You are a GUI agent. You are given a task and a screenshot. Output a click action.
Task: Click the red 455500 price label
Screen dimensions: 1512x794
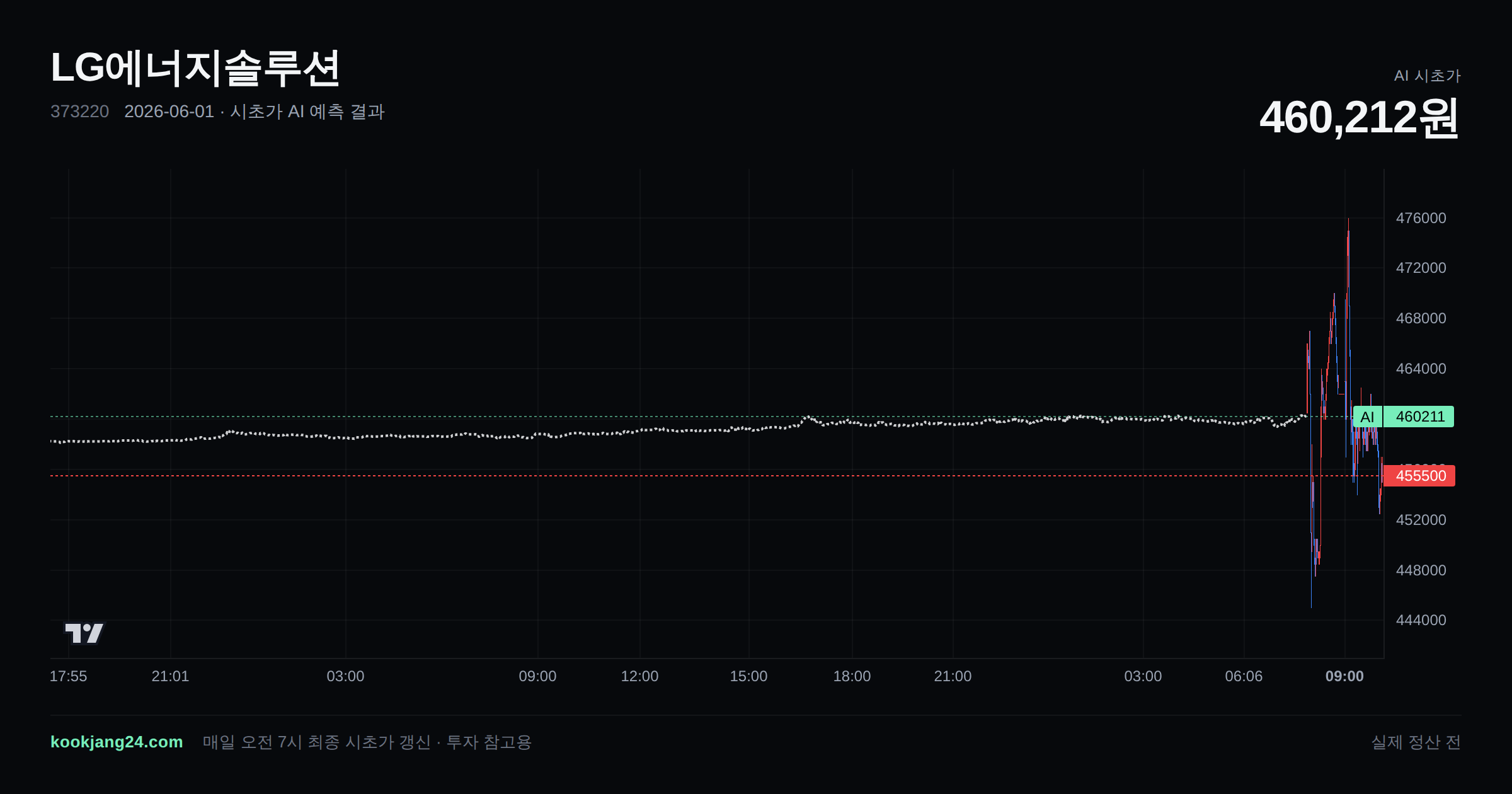(1420, 476)
